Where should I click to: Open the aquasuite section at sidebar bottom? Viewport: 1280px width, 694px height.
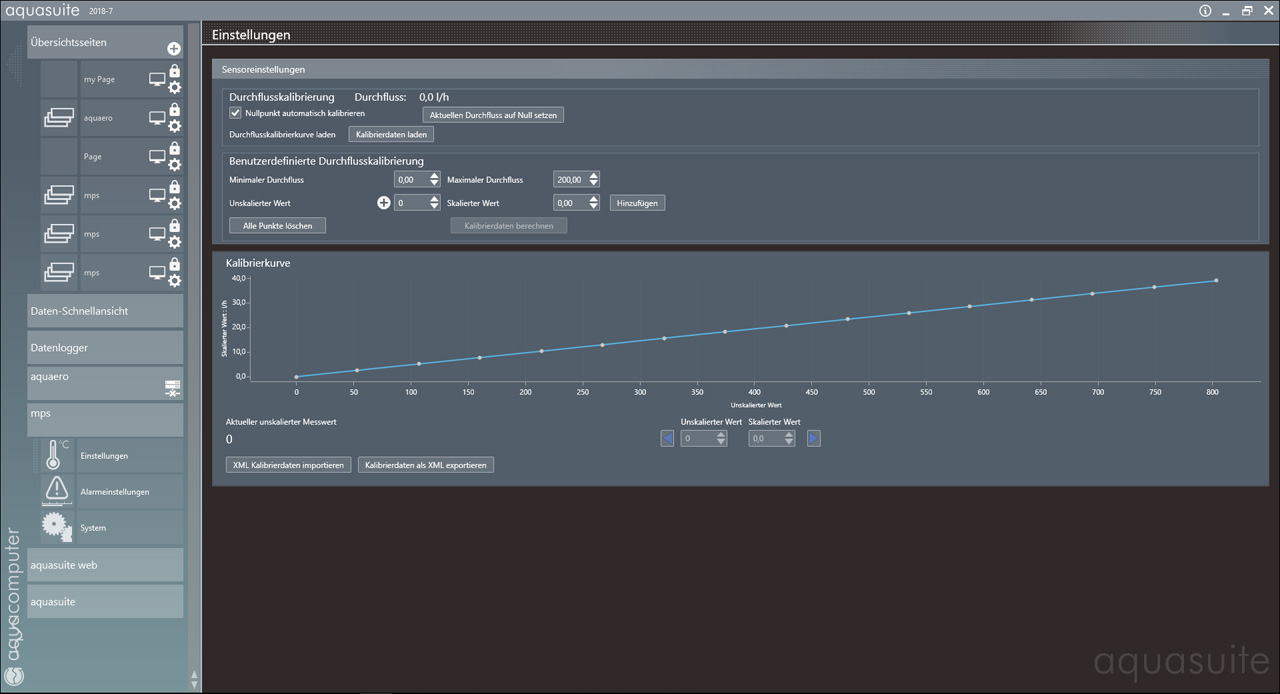(x=105, y=602)
